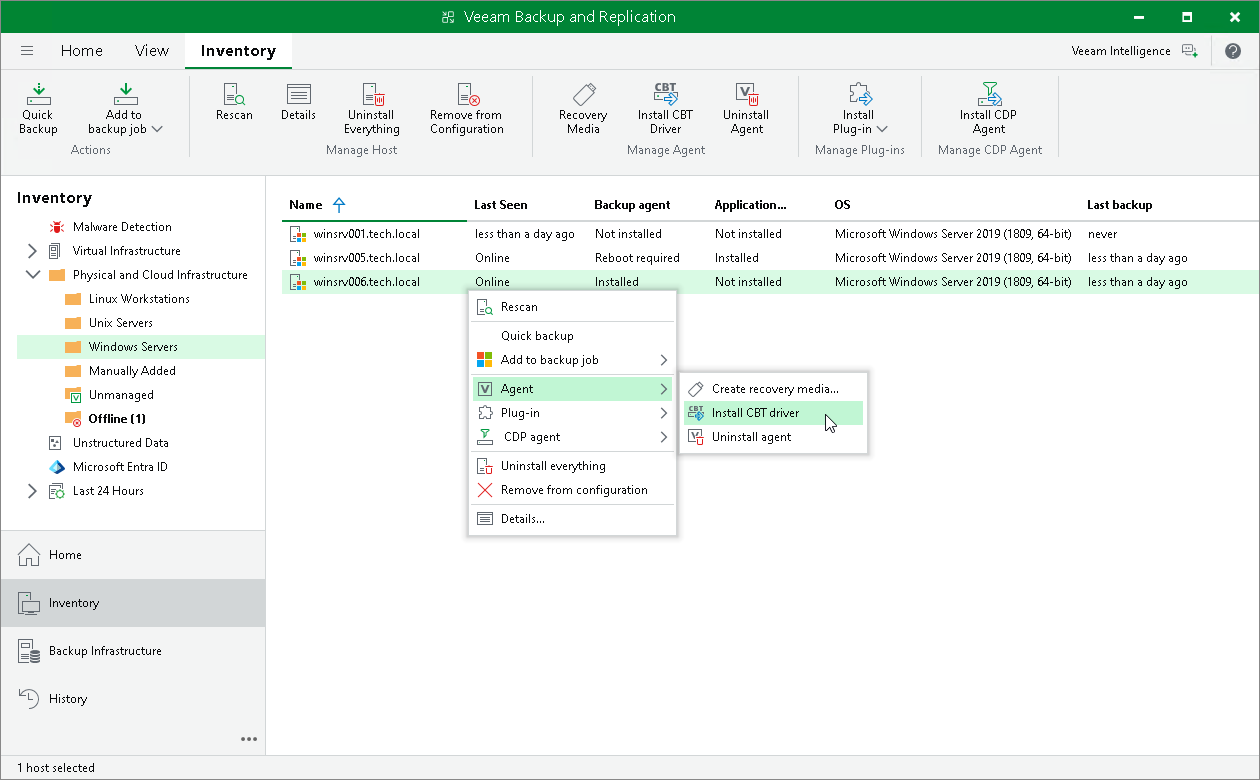Open the History navigation pane
The image size is (1260, 780).
point(133,699)
